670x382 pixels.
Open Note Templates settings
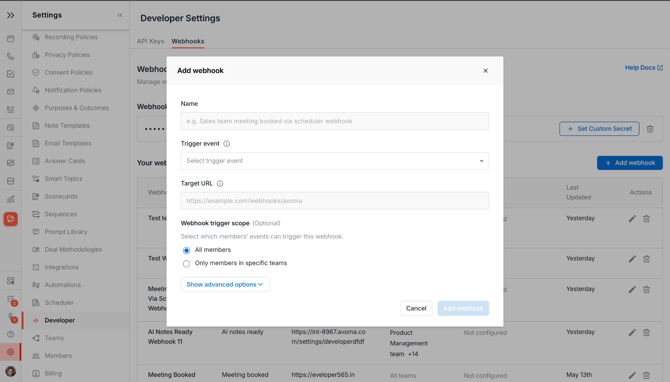67,126
